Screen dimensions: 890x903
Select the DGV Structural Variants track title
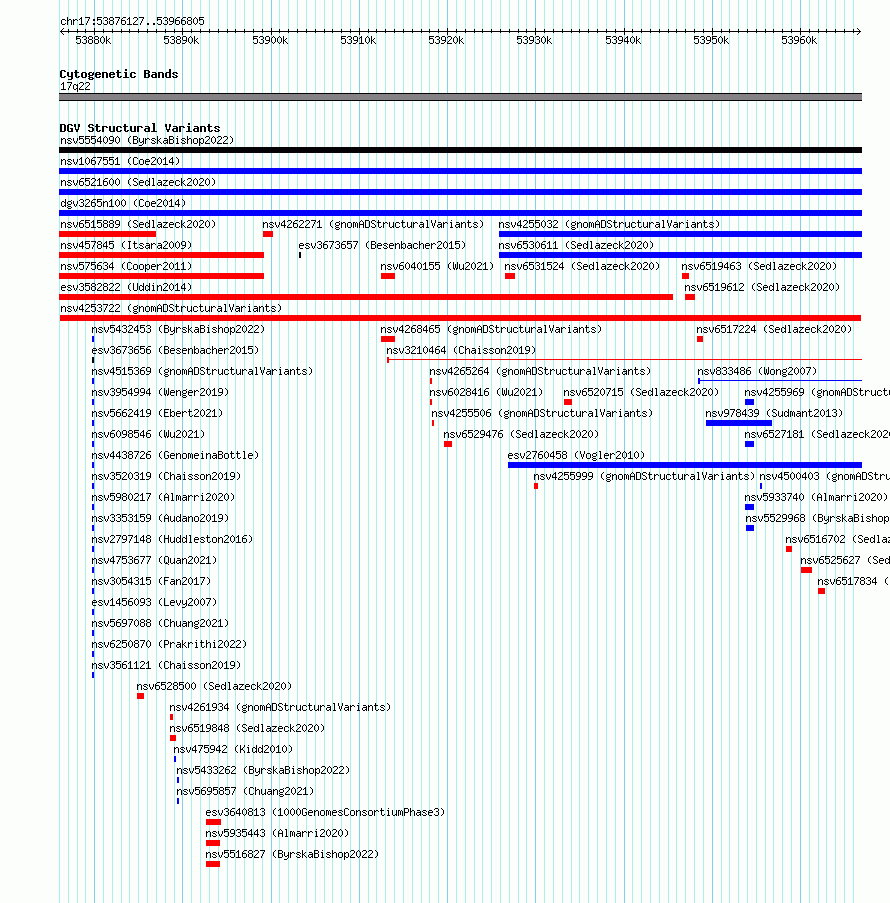(x=140, y=128)
